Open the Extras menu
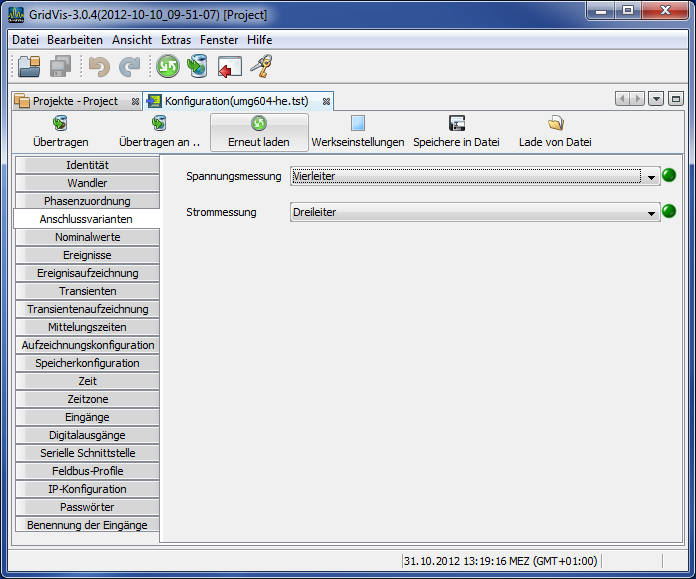 [176, 40]
